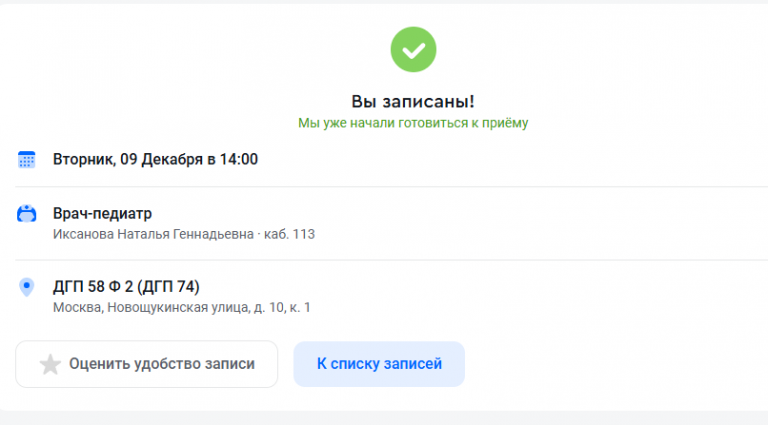Click the blue calendar icon
This screenshot has height=425, width=768.
click(x=26, y=160)
